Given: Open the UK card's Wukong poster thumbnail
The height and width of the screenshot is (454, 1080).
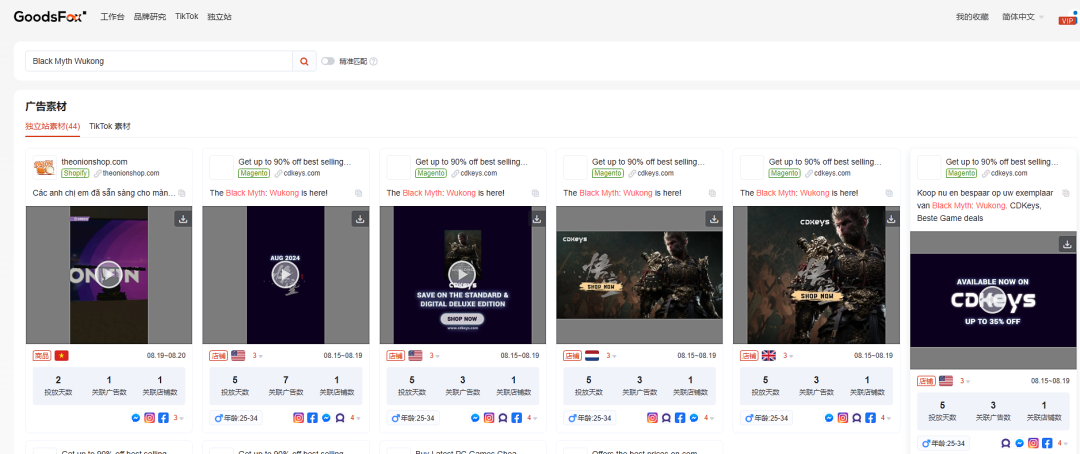Looking at the screenshot, I should (x=816, y=275).
